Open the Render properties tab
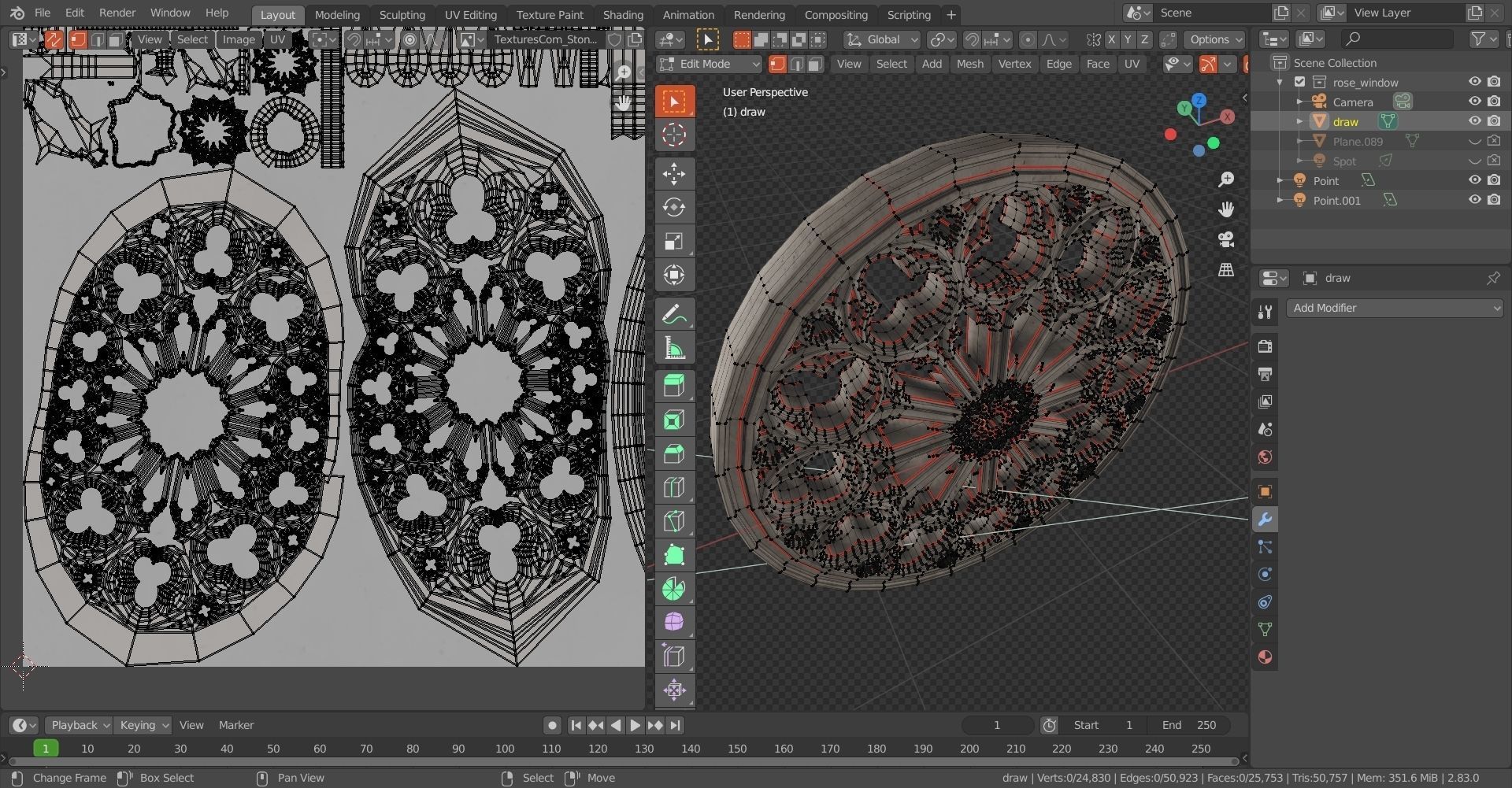This screenshot has height=788, width=1512. (x=1265, y=346)
